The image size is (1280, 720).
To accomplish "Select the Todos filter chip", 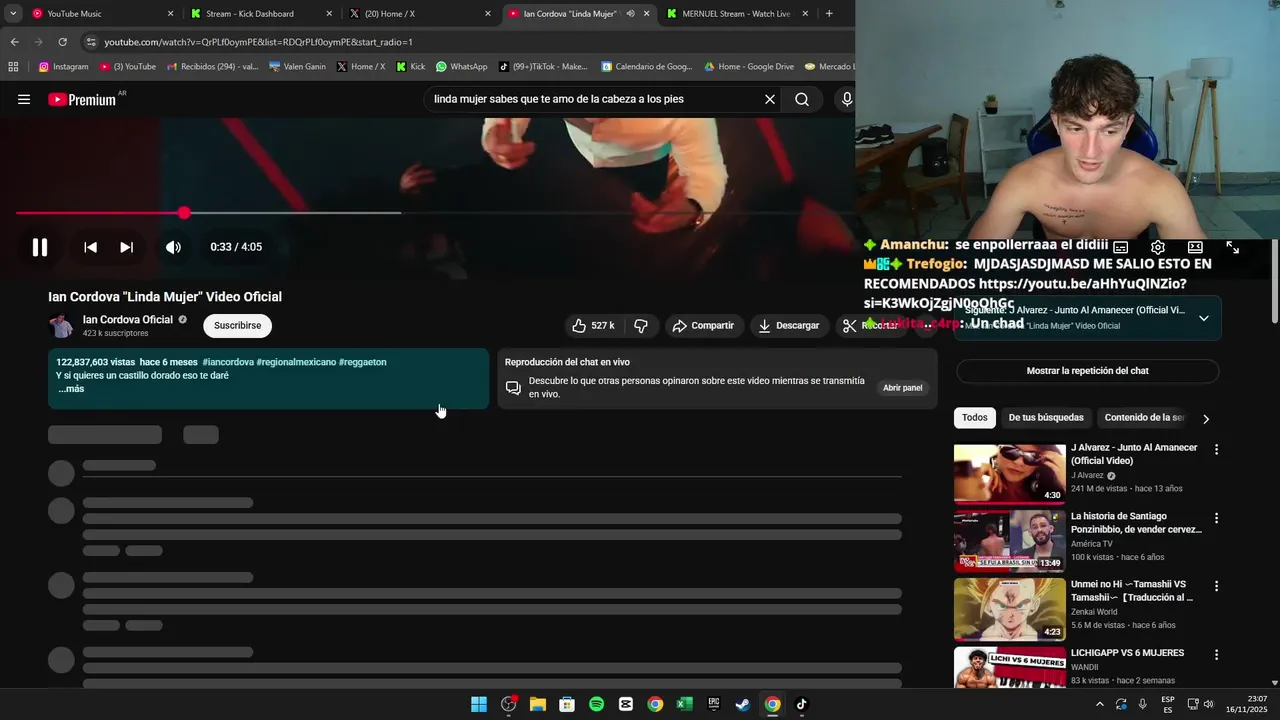I will pos(974,418).
